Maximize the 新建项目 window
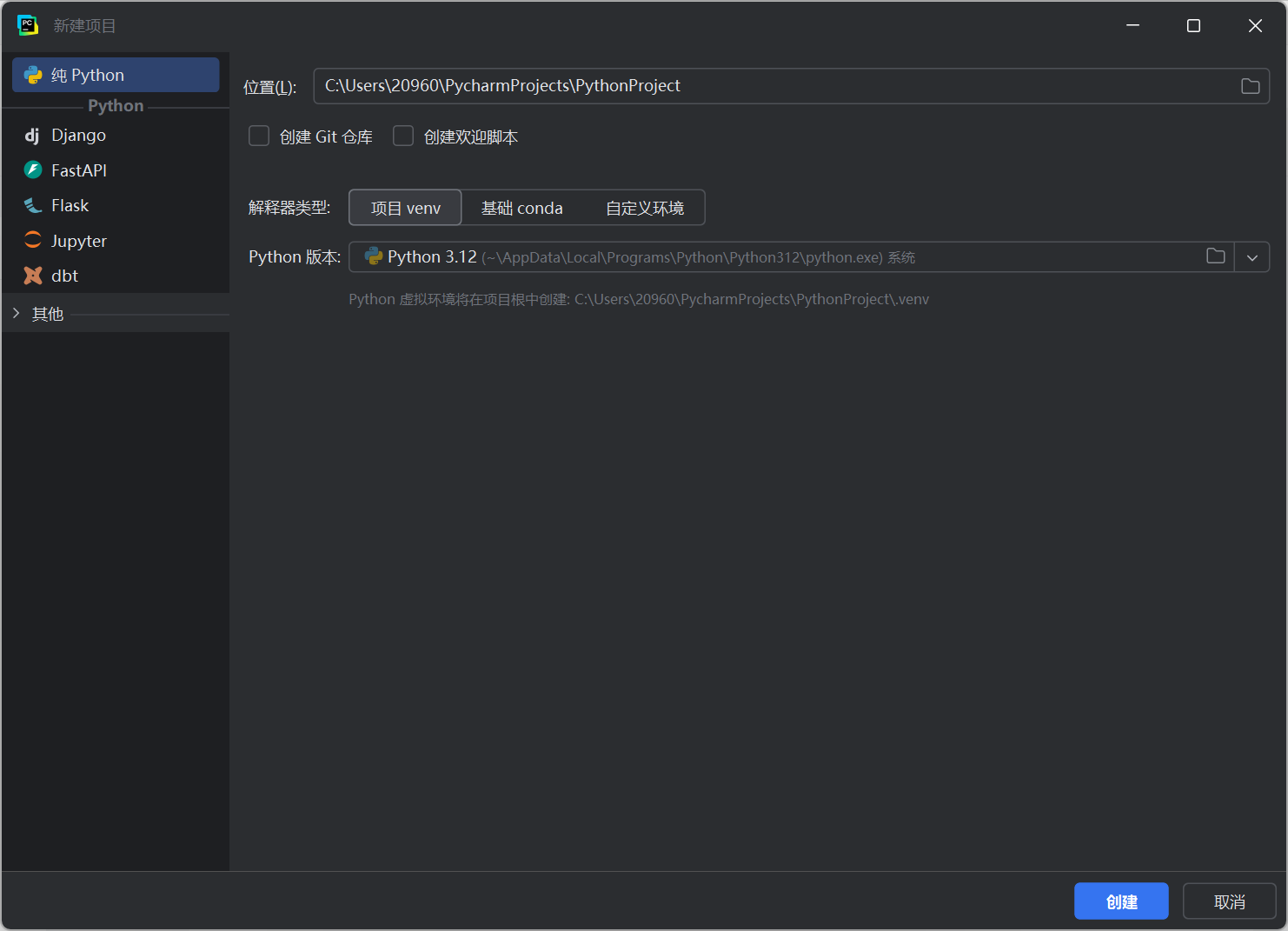1288x931 pixels. (1193, 26)
